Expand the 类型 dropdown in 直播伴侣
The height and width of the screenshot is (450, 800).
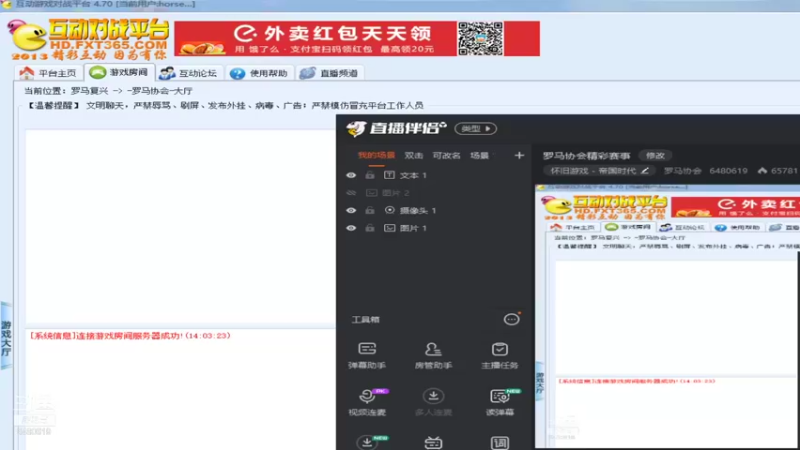pos(476,129)
